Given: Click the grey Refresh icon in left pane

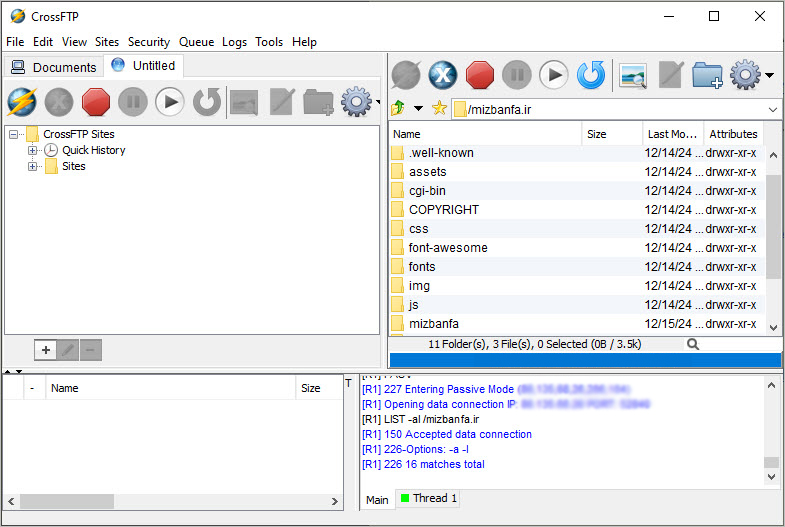Looking at the screenshot, I should pos(207,102).
